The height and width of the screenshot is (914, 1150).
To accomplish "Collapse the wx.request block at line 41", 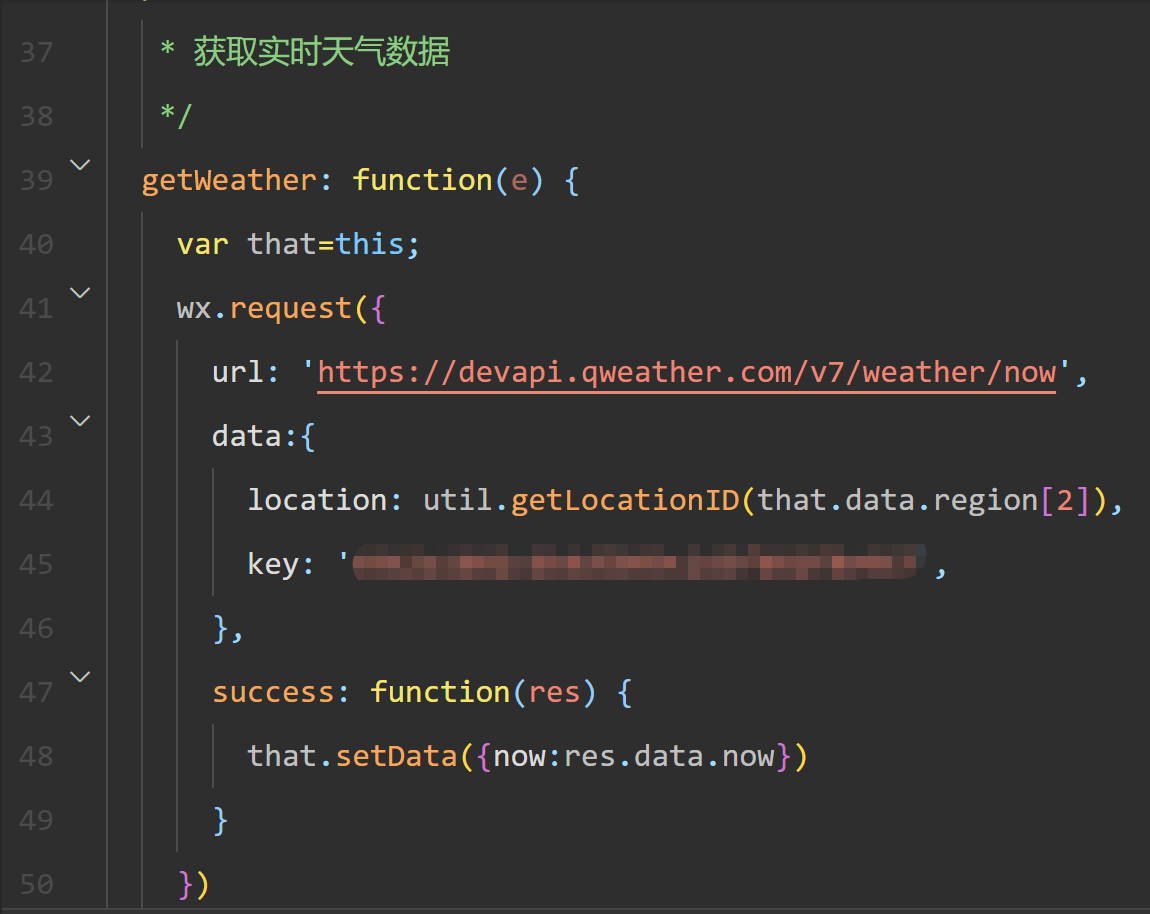I will pos(80,293).
